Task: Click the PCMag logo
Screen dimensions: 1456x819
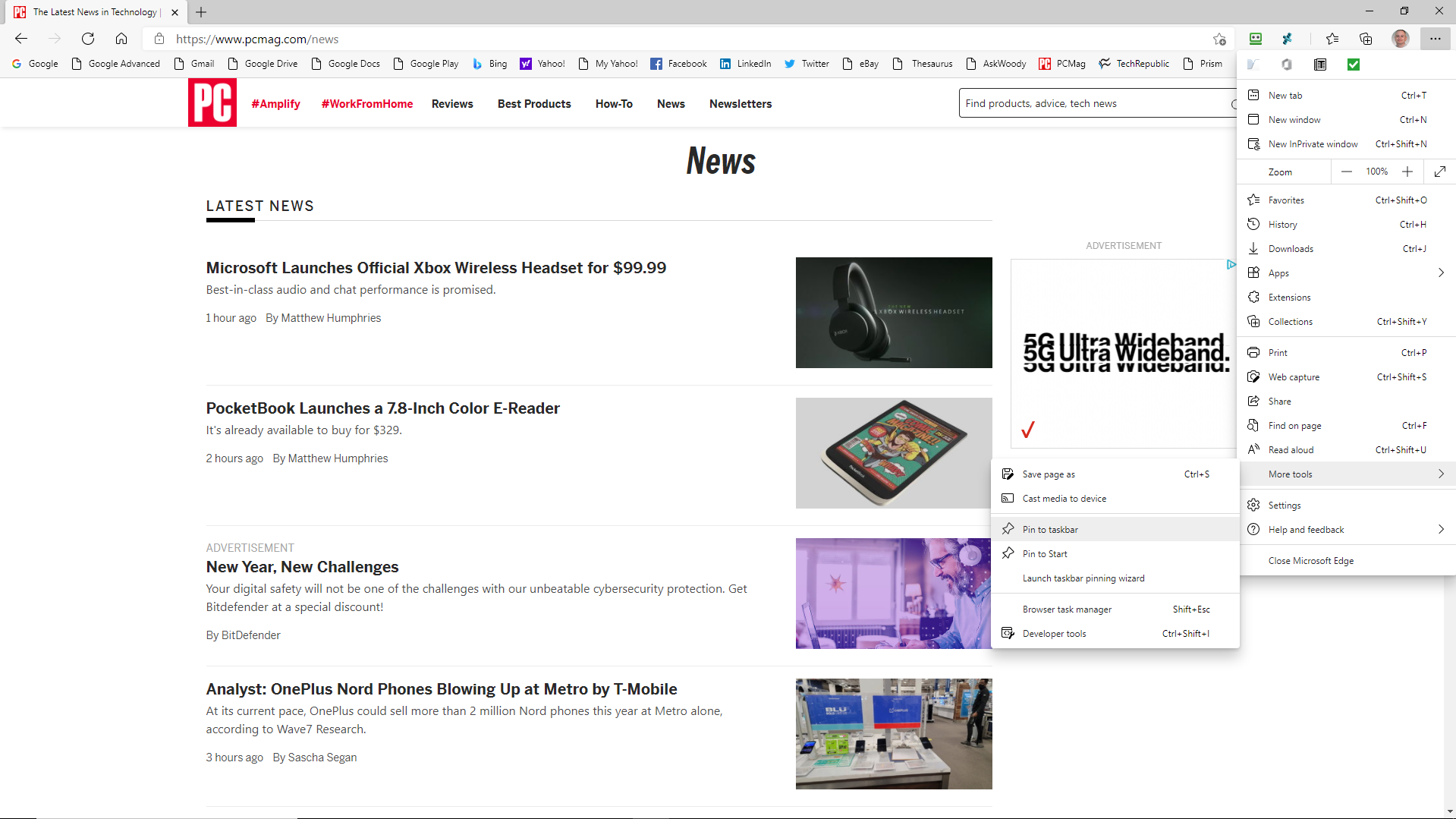Action: pos(212,102)
